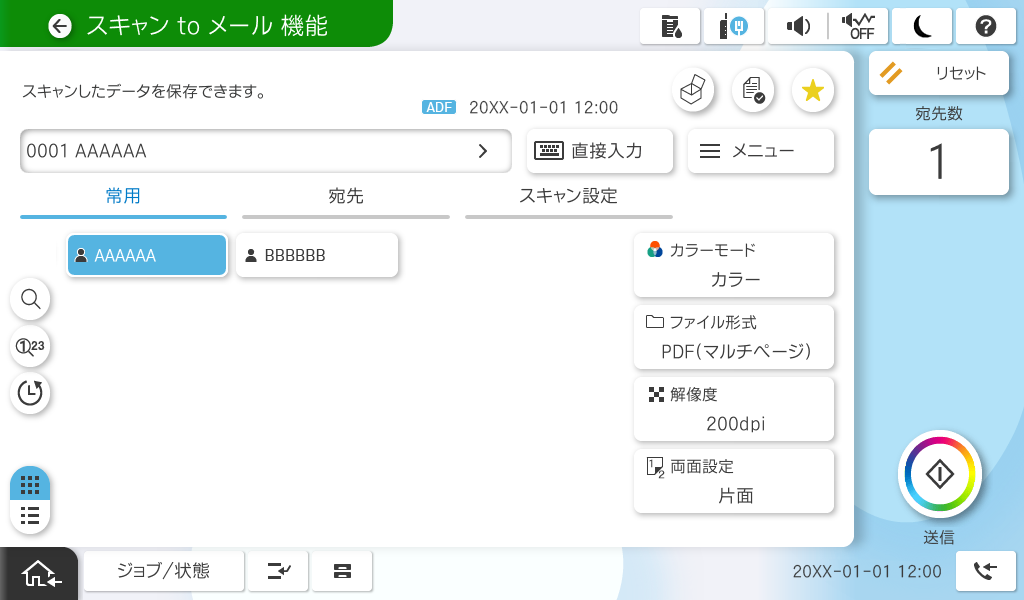
Task: Expand the 解像度 200dpi option
Action: tap(733, 409)
